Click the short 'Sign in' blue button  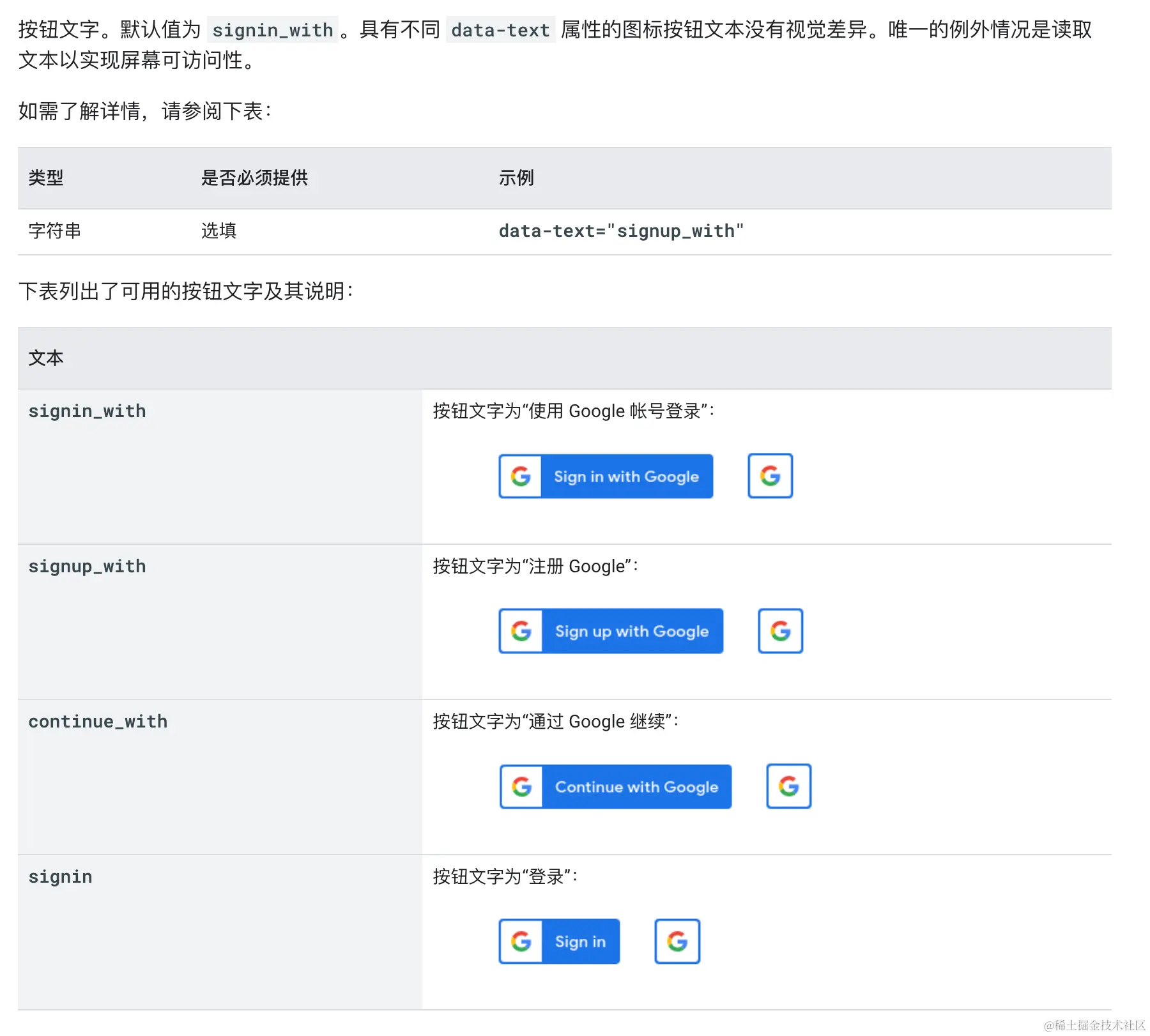[x=559, y=941]
